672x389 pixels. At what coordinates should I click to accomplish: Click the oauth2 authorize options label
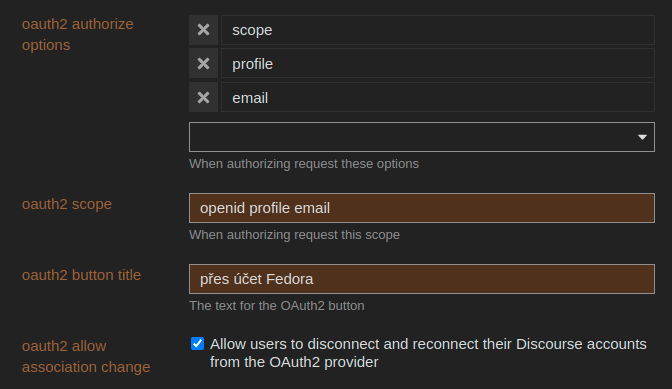click(78, 35)
